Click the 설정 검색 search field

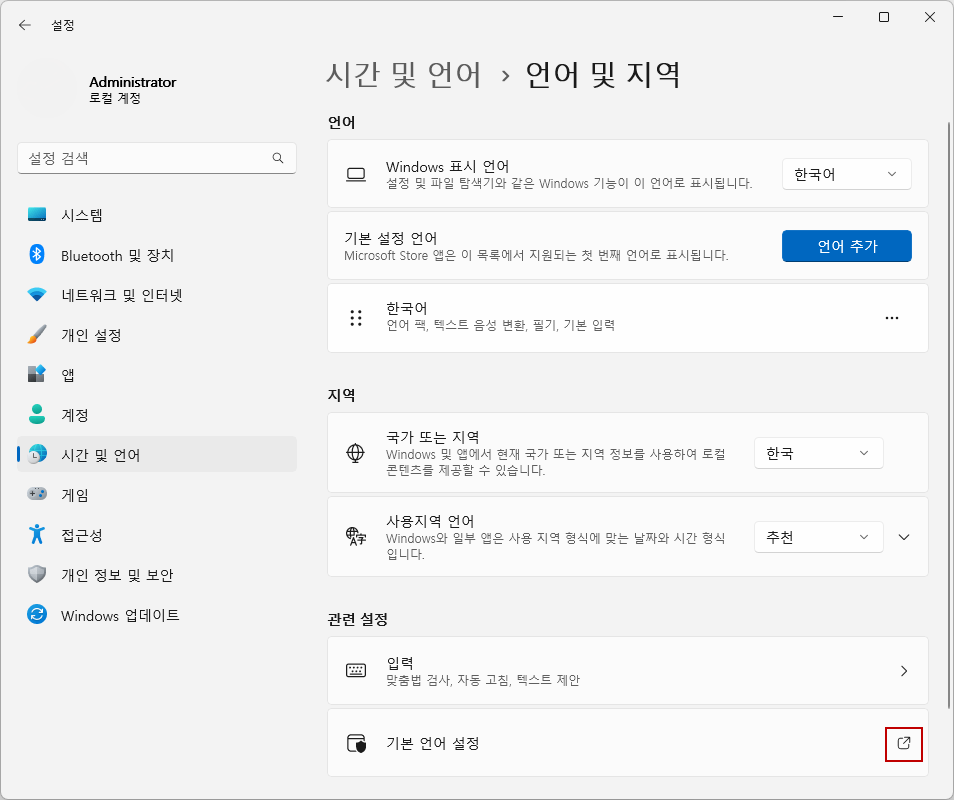click(x=157, y=158)
